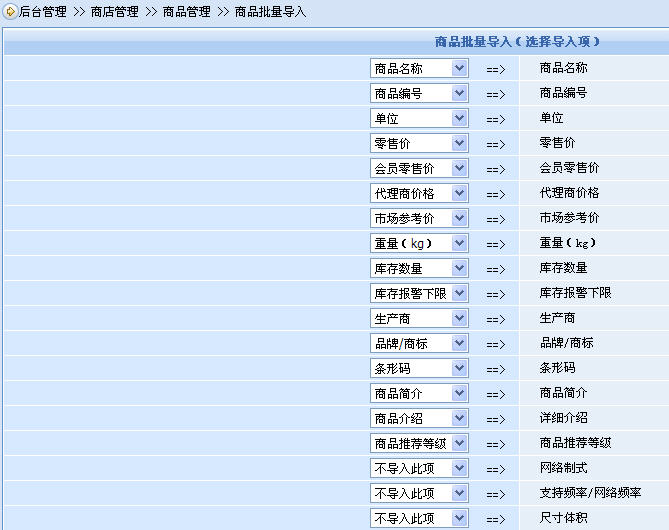Click the orange icon beside 后台管理
Screen dimensions: 669x530
(10, 12)
